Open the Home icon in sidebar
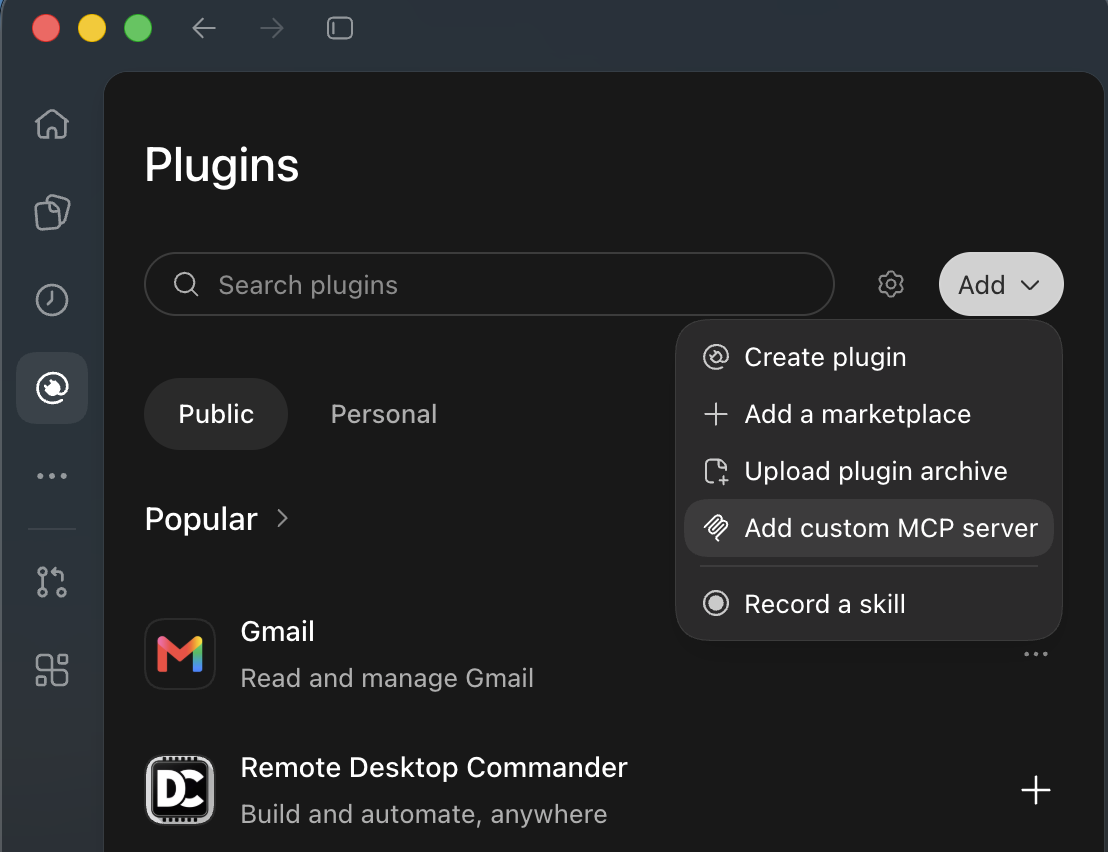The image size is (1108, 852). click(x=52, y=124)
